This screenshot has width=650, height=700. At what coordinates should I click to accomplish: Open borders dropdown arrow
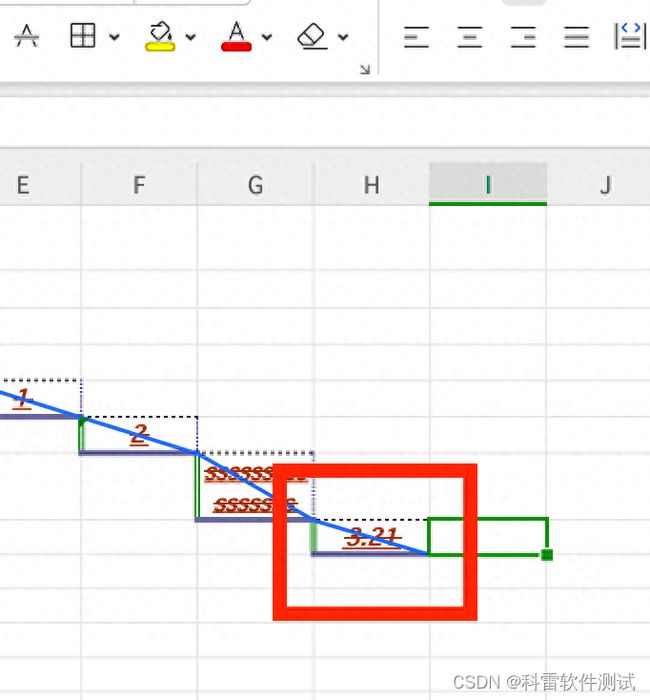pyautogui.click(x=114, y=37)
